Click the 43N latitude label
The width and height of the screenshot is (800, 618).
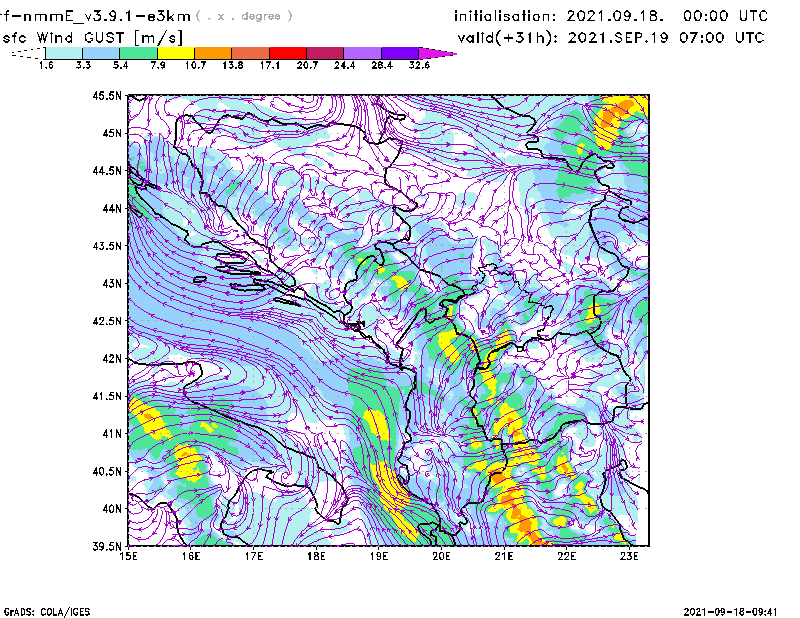click(112, 283)
